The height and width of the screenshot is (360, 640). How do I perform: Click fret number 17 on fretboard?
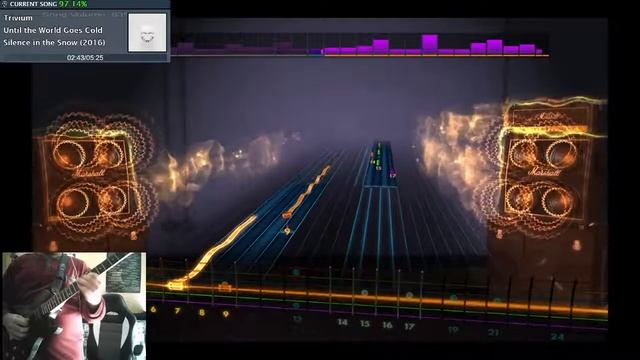[409, 326]
